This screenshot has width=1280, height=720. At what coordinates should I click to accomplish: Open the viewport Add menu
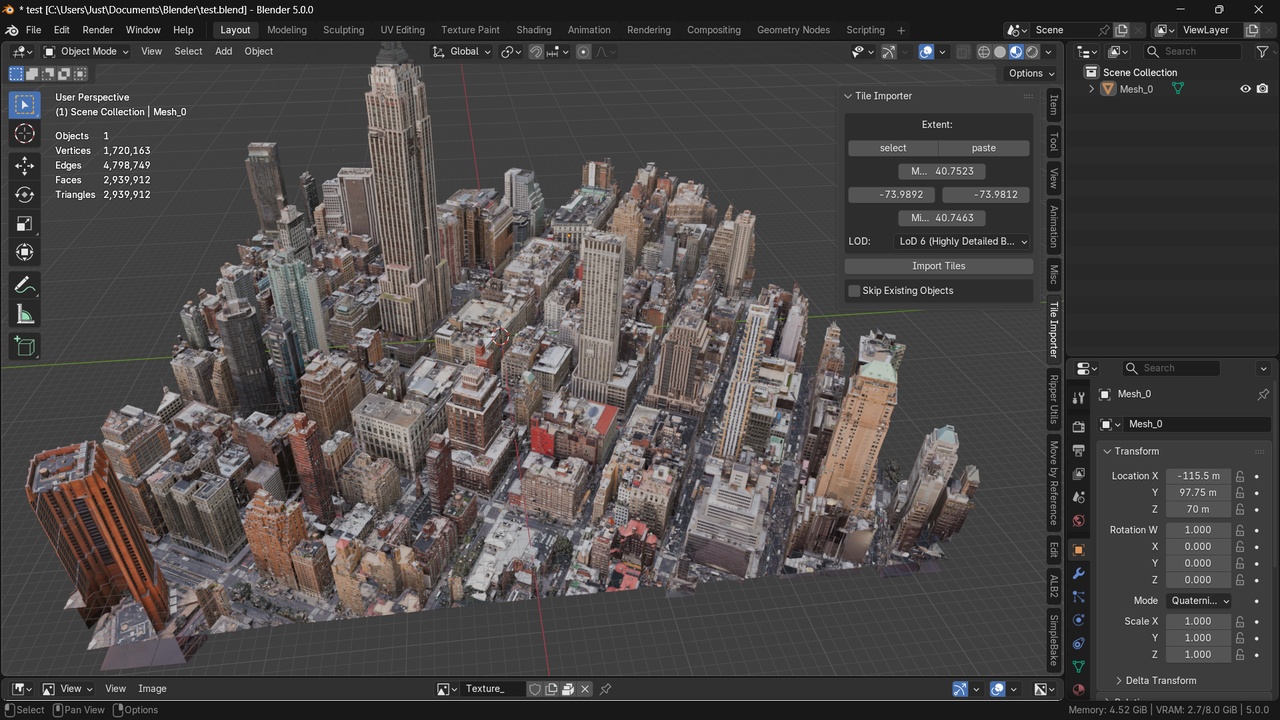pyautogui.click(x=223, y=52)
